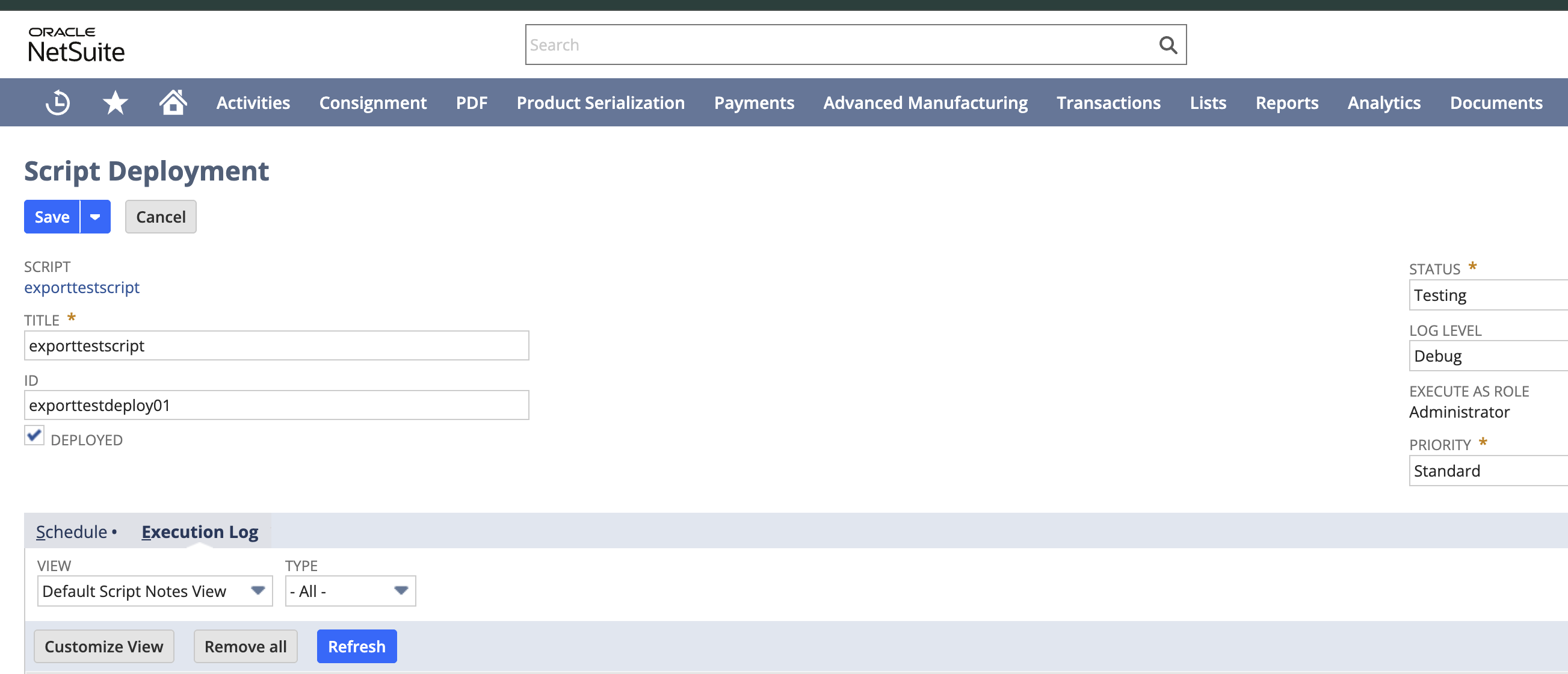Open the Log Level dropdown set to Debug

pyautogui.click(x=1488, y=356)
